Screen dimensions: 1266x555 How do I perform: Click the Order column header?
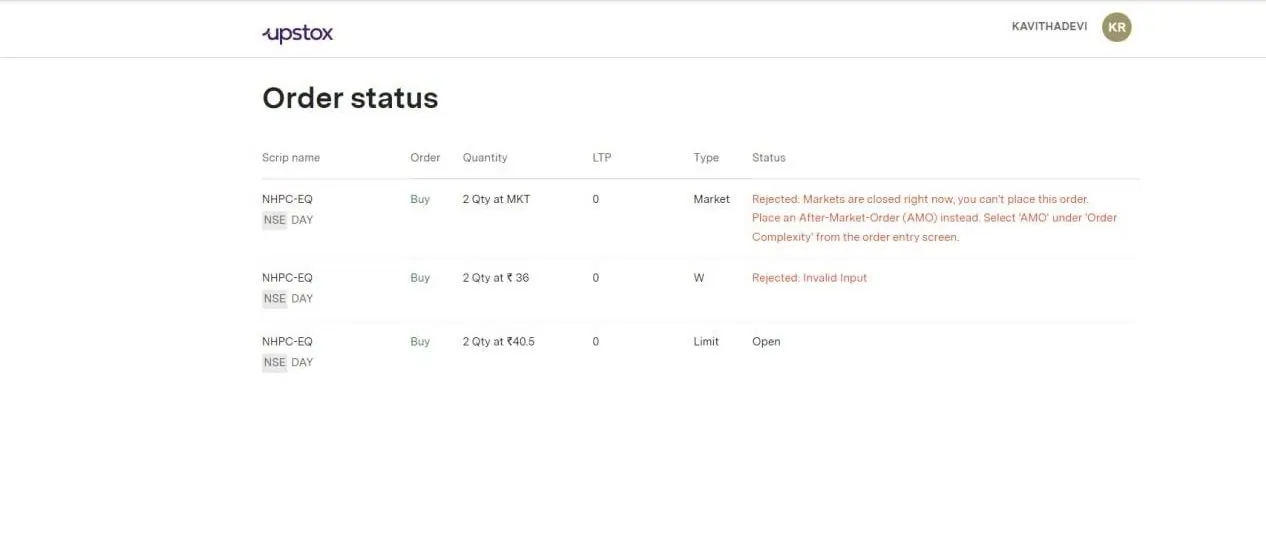click(425, 158)
